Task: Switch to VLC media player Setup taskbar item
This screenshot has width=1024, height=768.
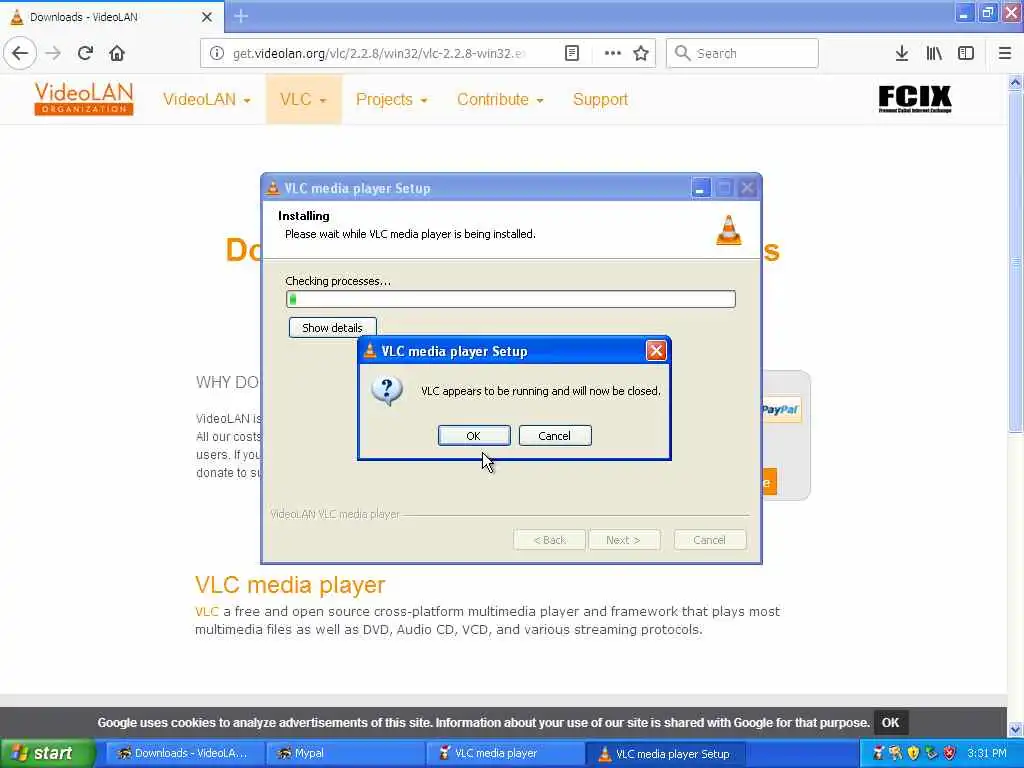Action: [667, 754]
